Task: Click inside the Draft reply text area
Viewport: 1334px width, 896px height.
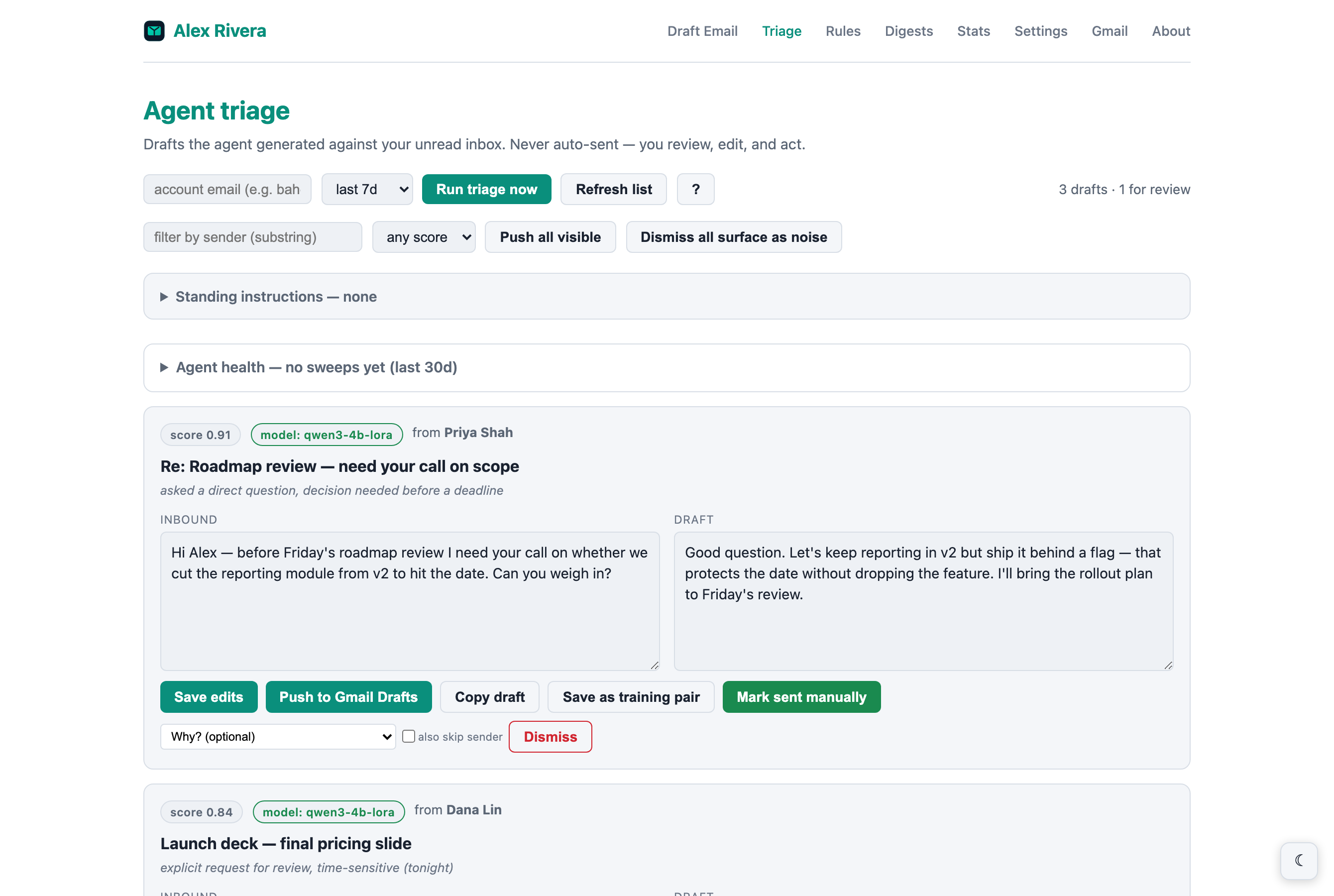Action: click(x=923, y=601)
